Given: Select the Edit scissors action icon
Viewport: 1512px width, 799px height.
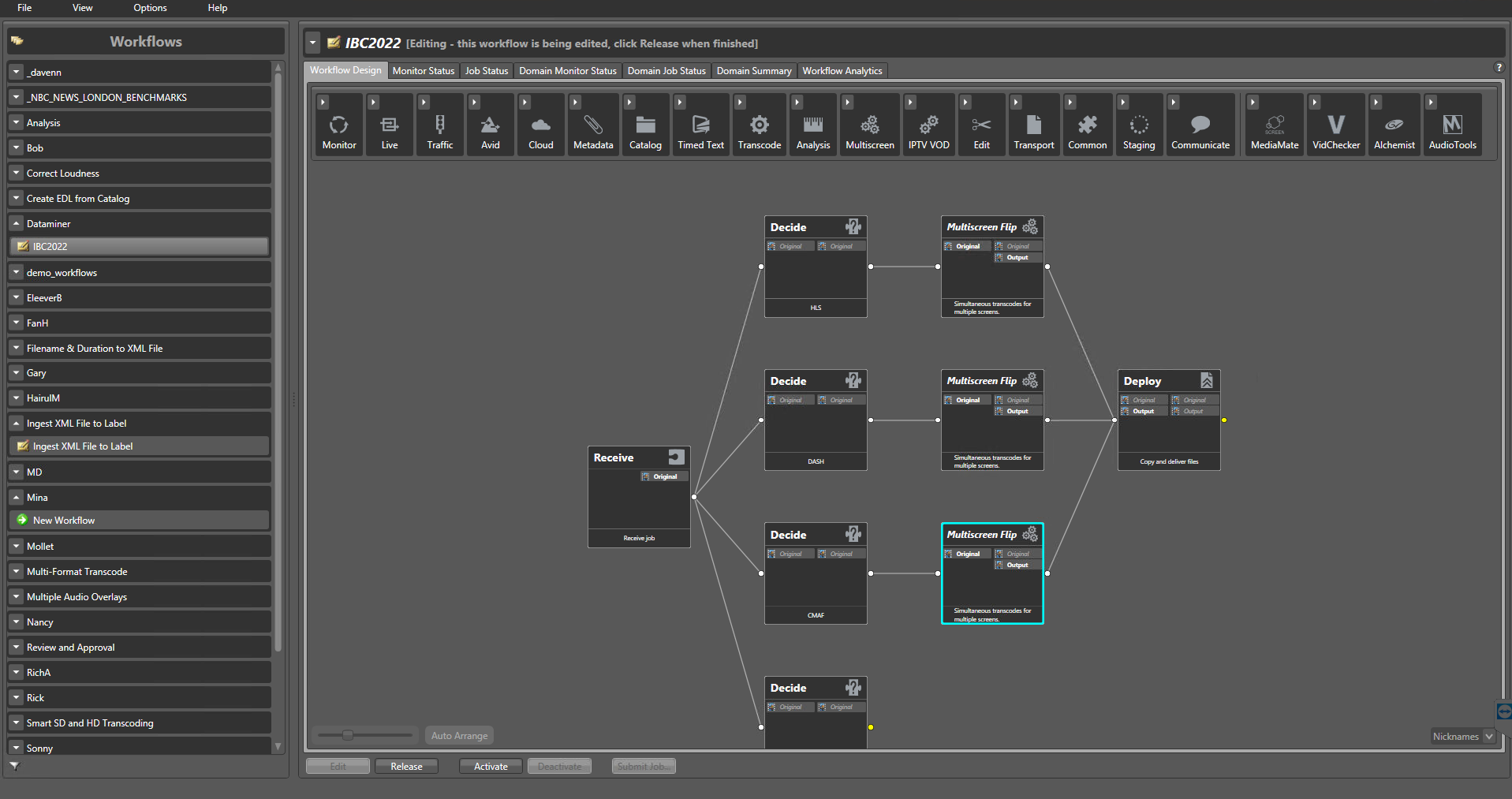Looking at the screenshot, I should tap(981, 125).
